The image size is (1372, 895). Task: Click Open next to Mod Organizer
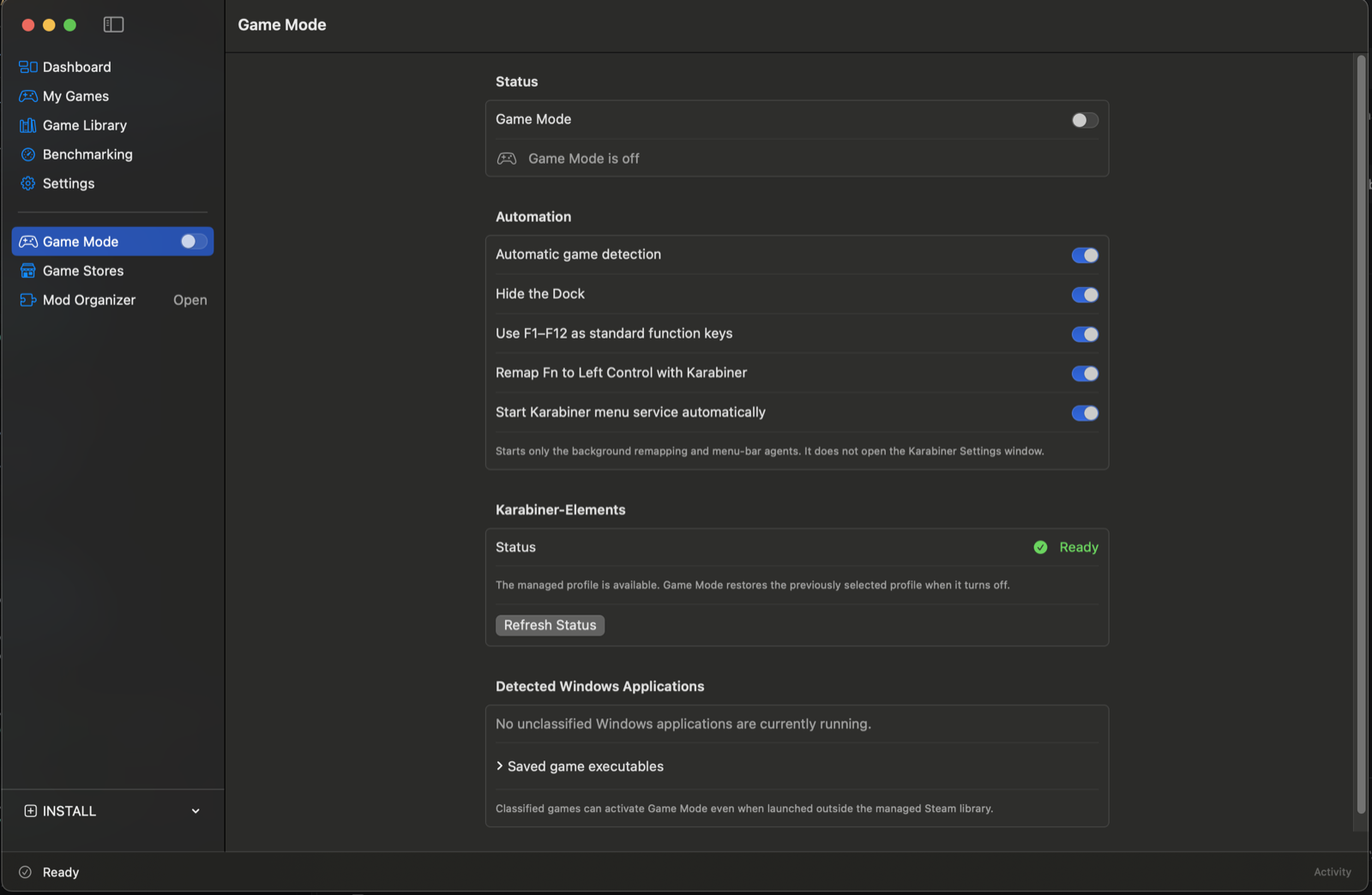[190, 300]
